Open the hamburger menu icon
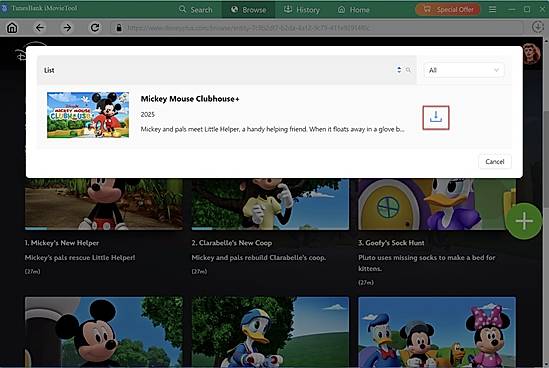 pos(492,9)
